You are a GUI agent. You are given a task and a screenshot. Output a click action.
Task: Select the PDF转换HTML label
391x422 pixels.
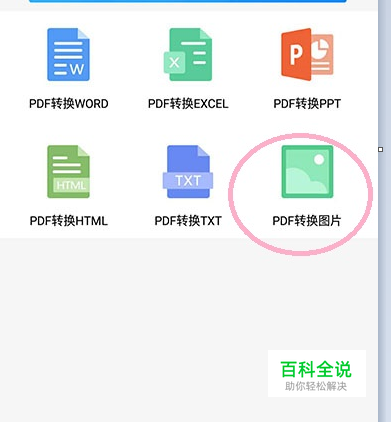pyautogui.click(x=69, y=221)
